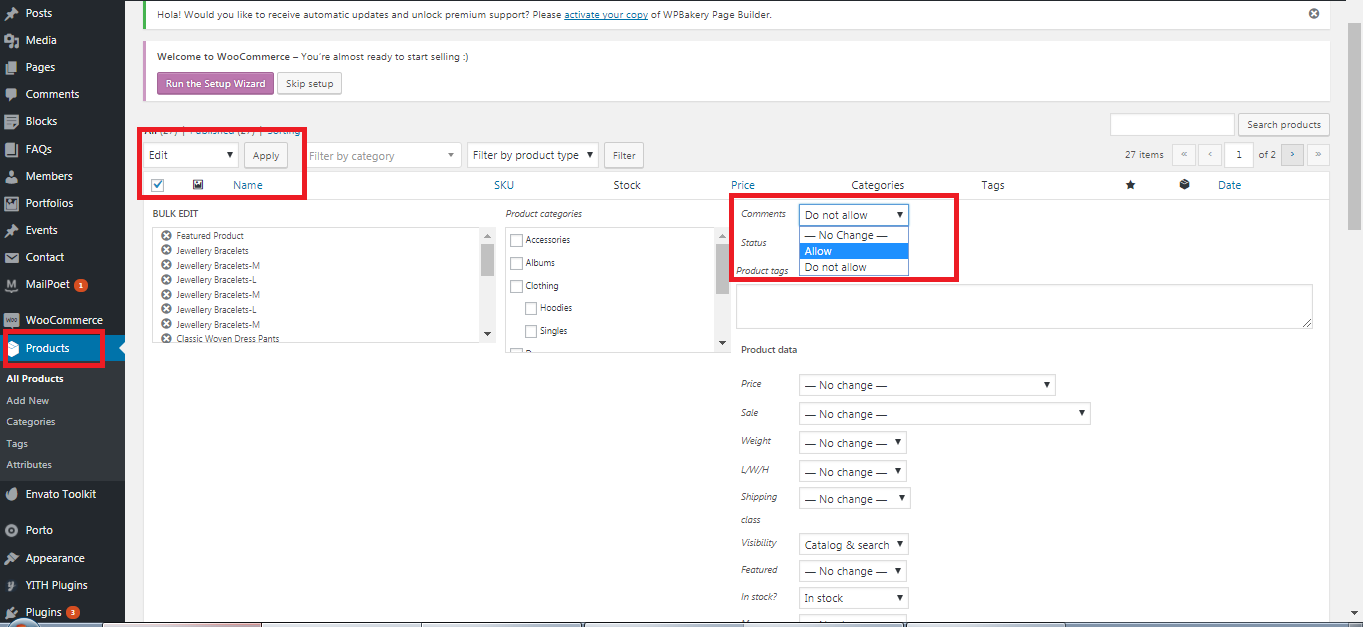Click the Search products button
This screenshot has height=627, width=1366.
tap(1284, 125)
